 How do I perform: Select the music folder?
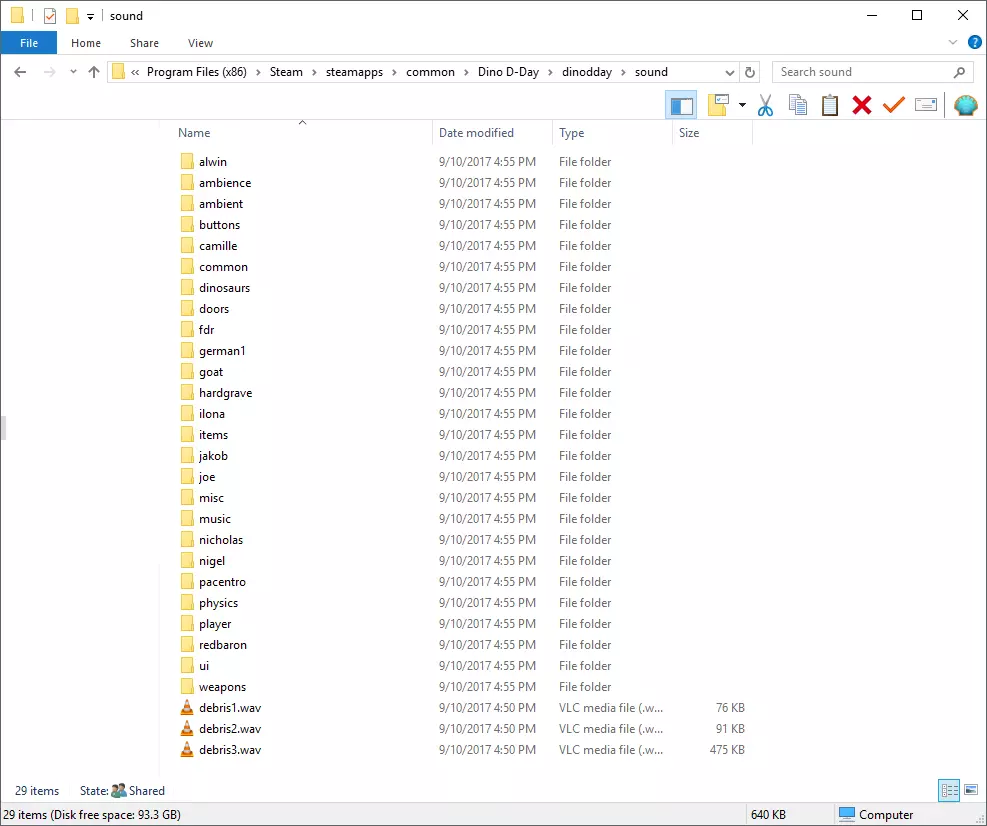215,519
